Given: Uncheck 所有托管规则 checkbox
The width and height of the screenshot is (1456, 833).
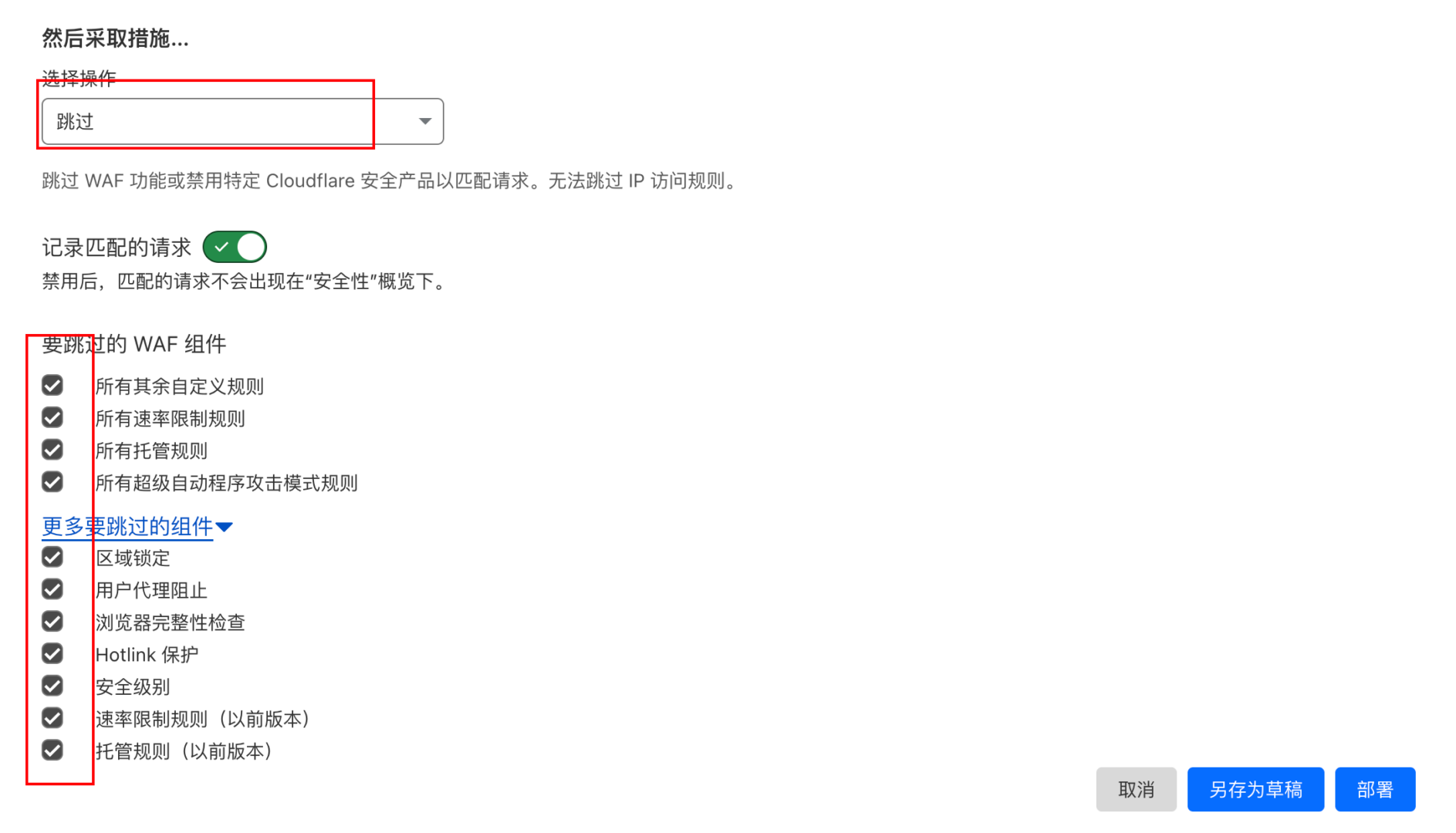Looking at the screenshot, I should 52,450.
